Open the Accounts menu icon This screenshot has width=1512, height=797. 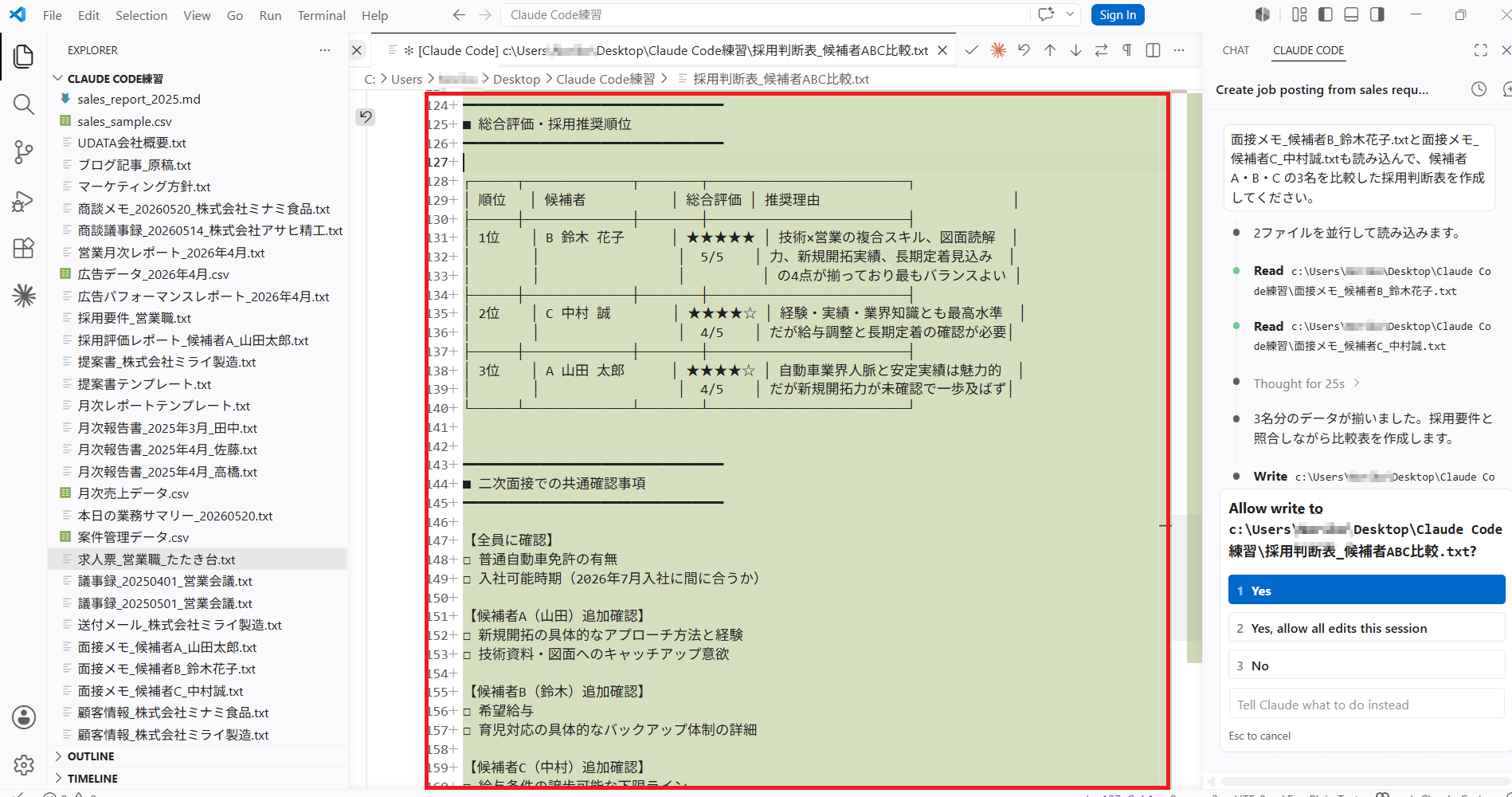tap(24, 717)
